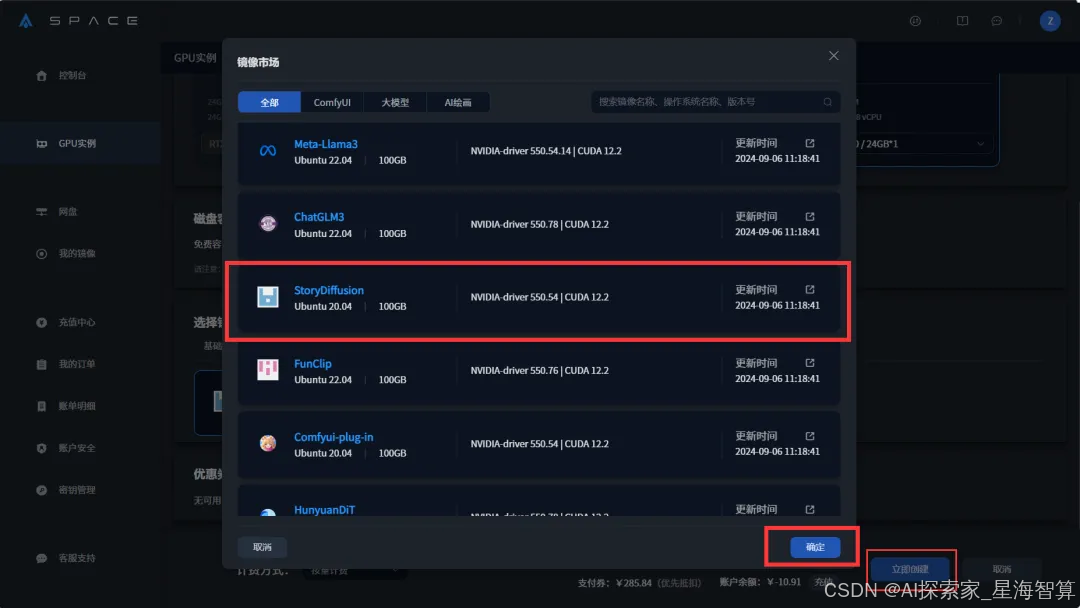Switch to the AI绘画 tab
The image size is (1080, 608).
(458, 102)
